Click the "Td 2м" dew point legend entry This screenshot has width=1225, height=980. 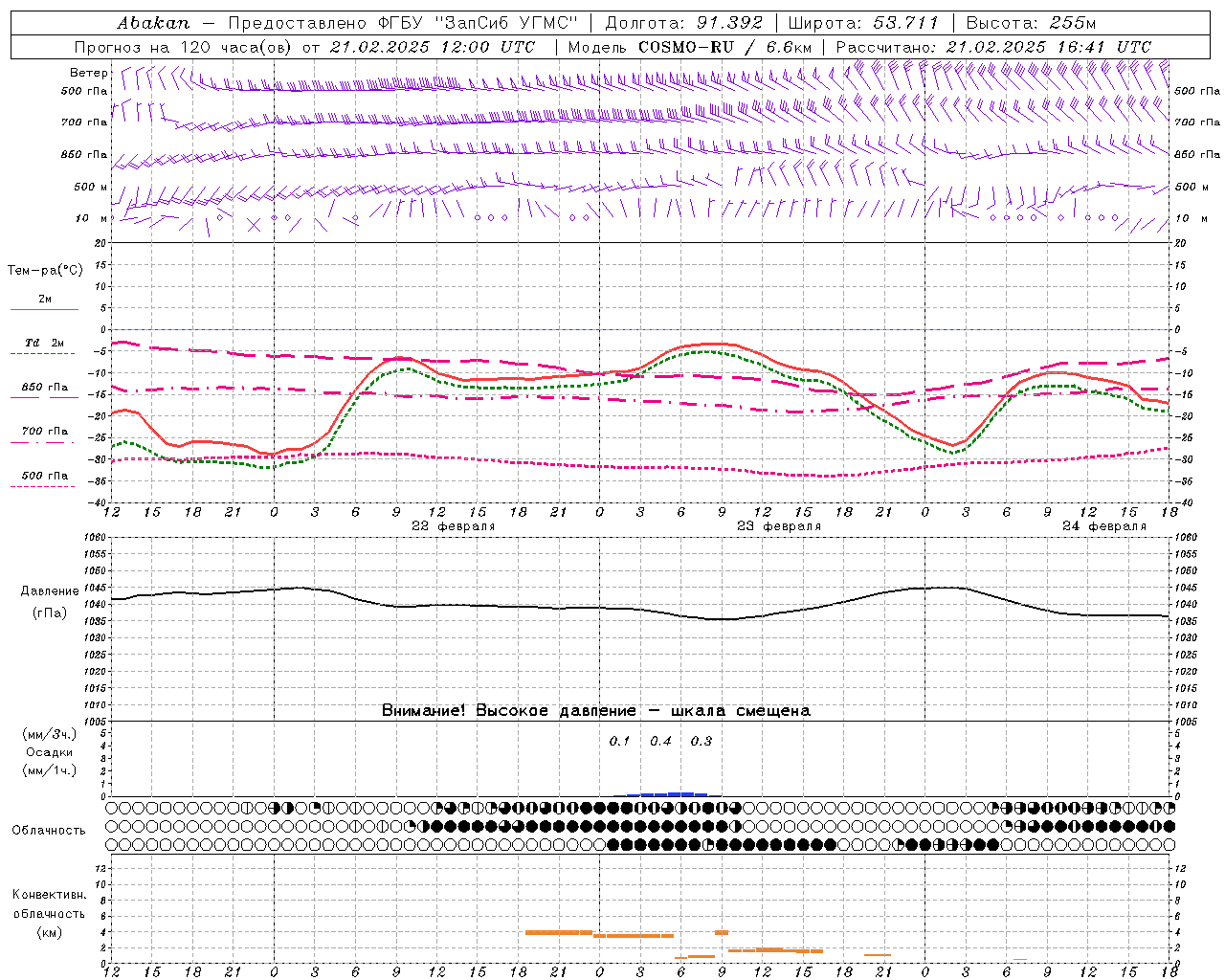[45, 343]
